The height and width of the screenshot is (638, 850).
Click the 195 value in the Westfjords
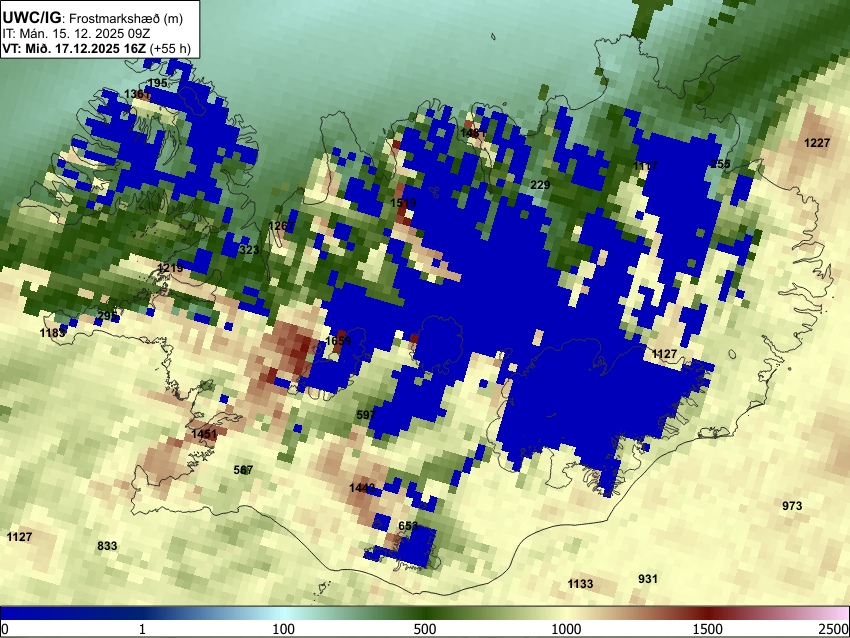coord(157,83)
